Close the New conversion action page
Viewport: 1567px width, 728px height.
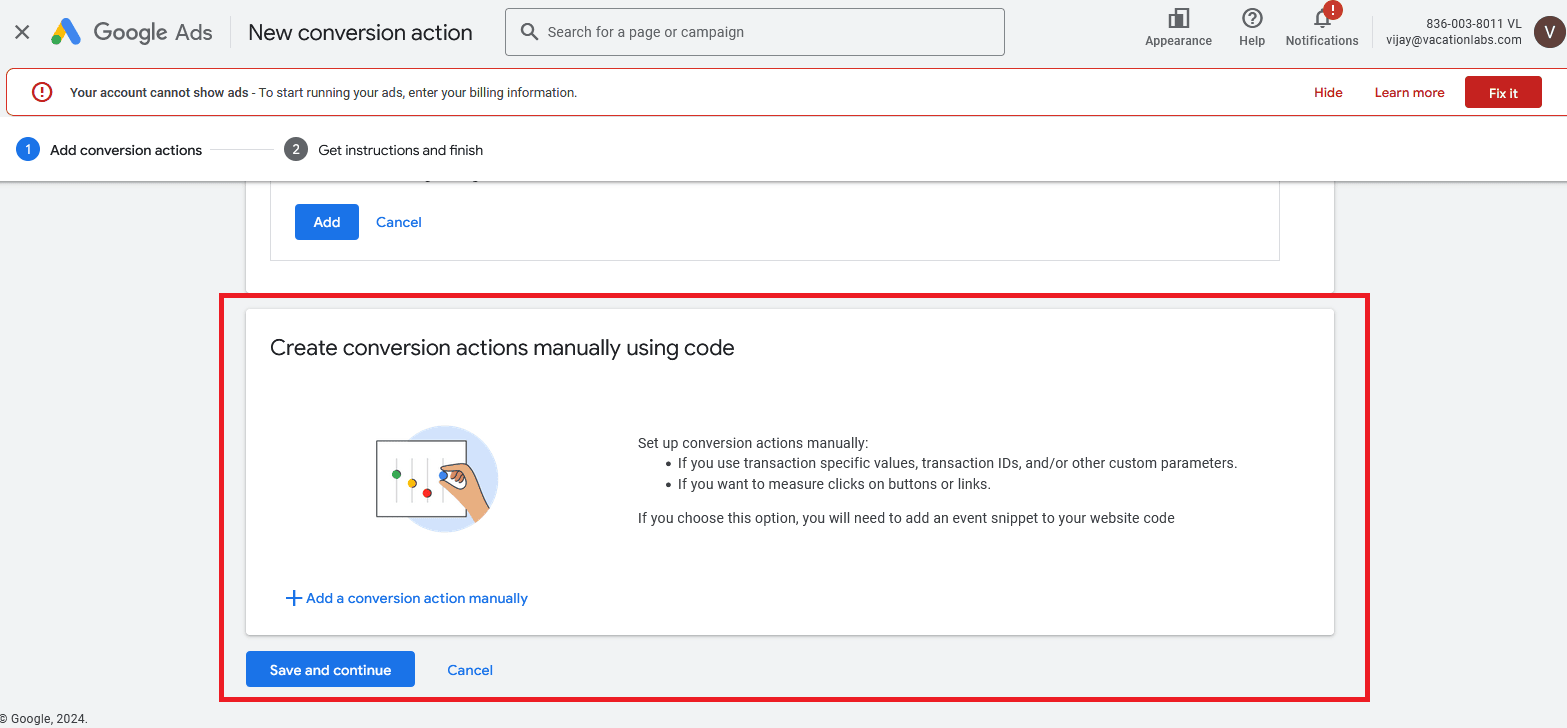pos(22,32)
